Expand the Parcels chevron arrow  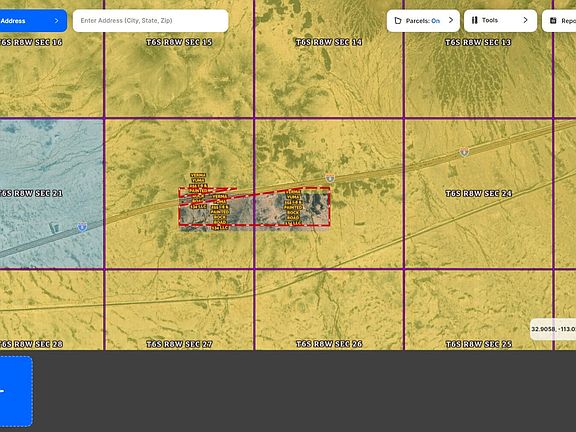[451, 20]
